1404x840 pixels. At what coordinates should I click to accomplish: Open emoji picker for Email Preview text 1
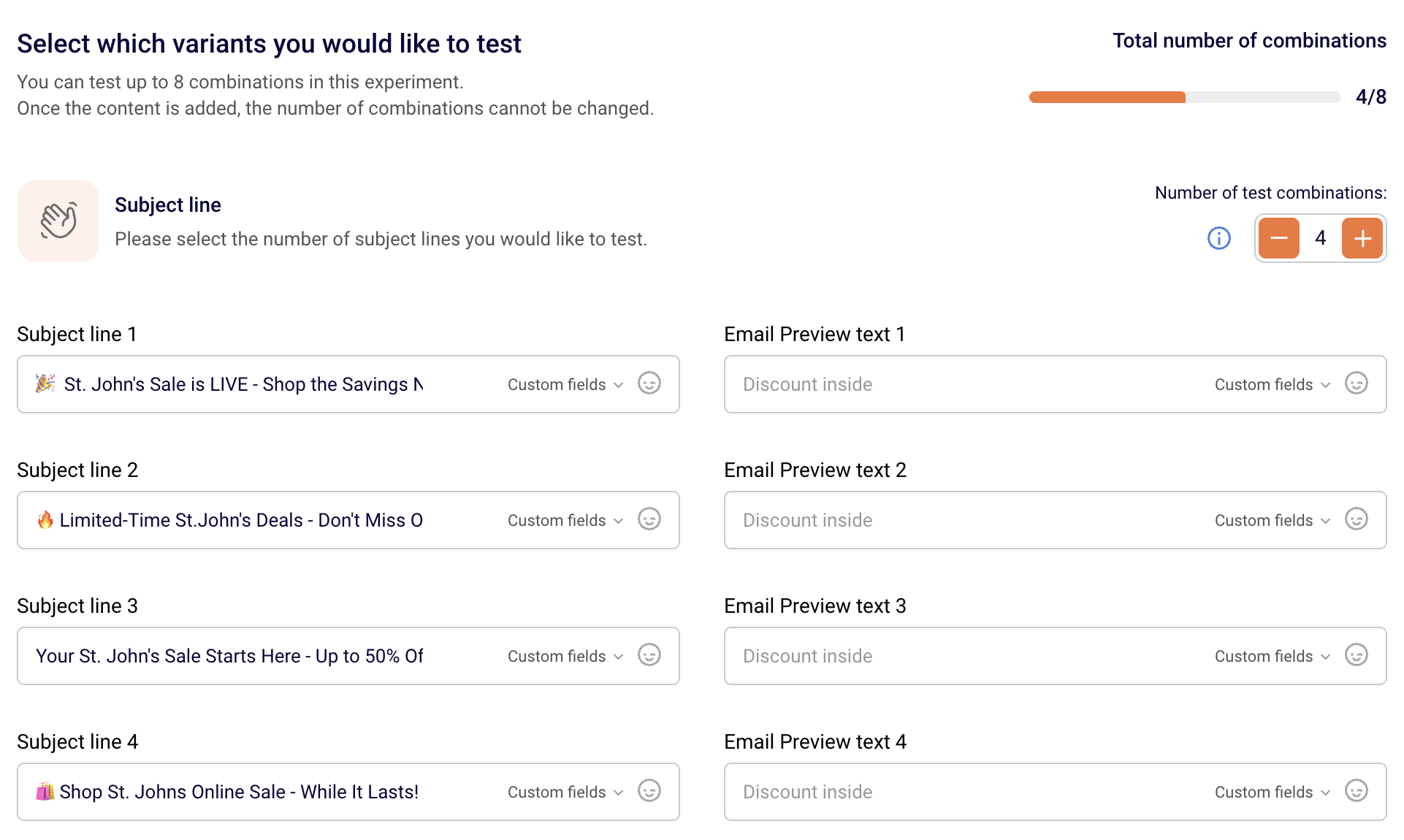point(1356,383)
